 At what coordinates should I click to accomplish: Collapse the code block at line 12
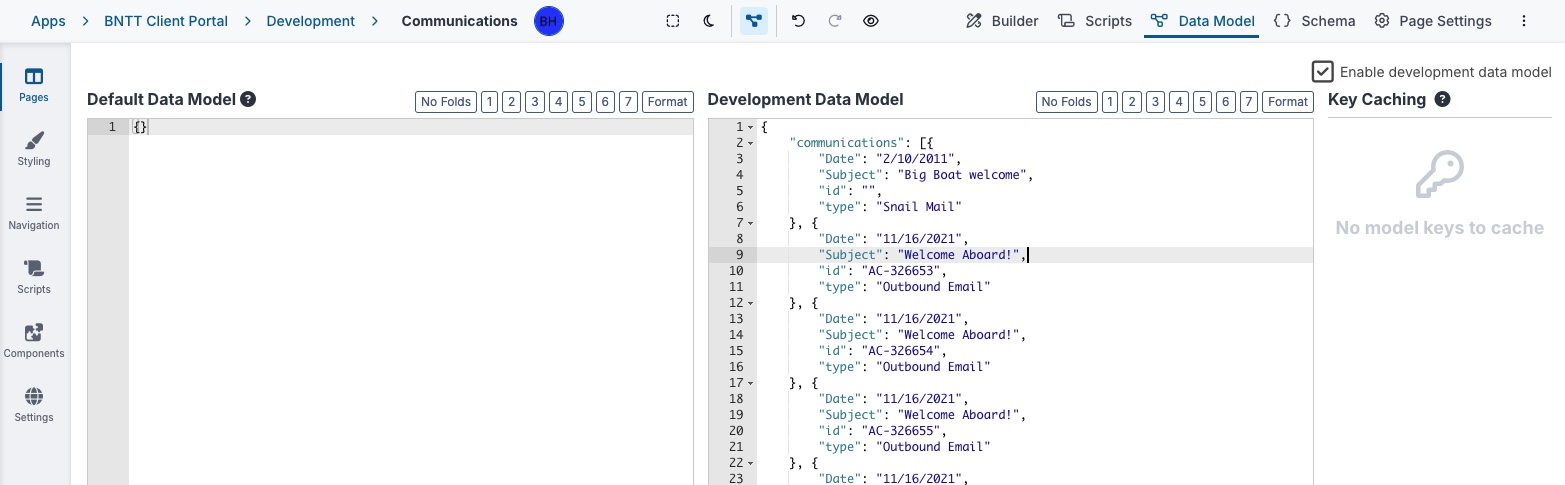pos(751,303)
